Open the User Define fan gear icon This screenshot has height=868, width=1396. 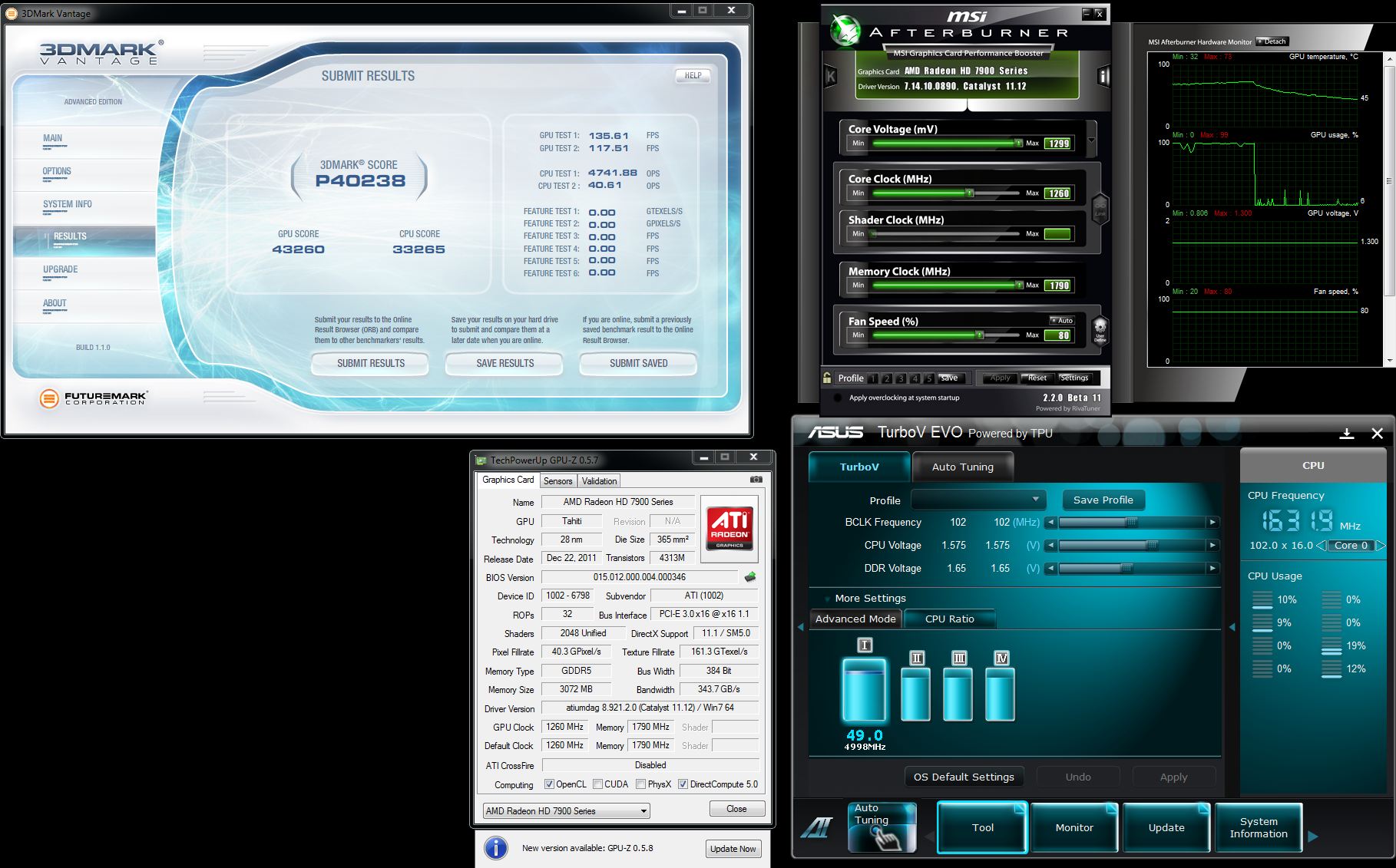coord(1100,331)
